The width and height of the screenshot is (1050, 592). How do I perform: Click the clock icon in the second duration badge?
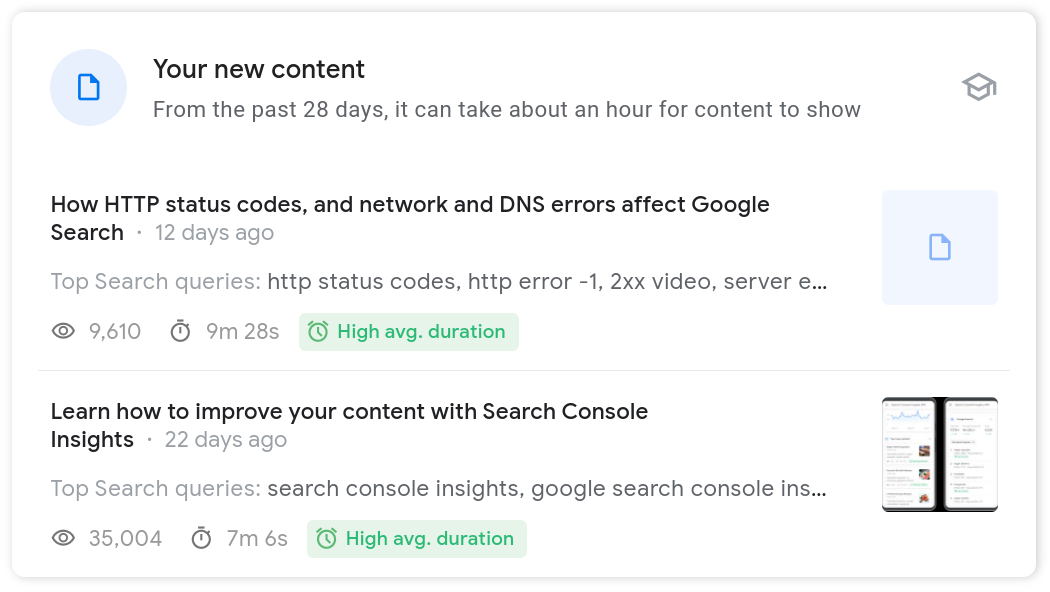pos(329,538)
